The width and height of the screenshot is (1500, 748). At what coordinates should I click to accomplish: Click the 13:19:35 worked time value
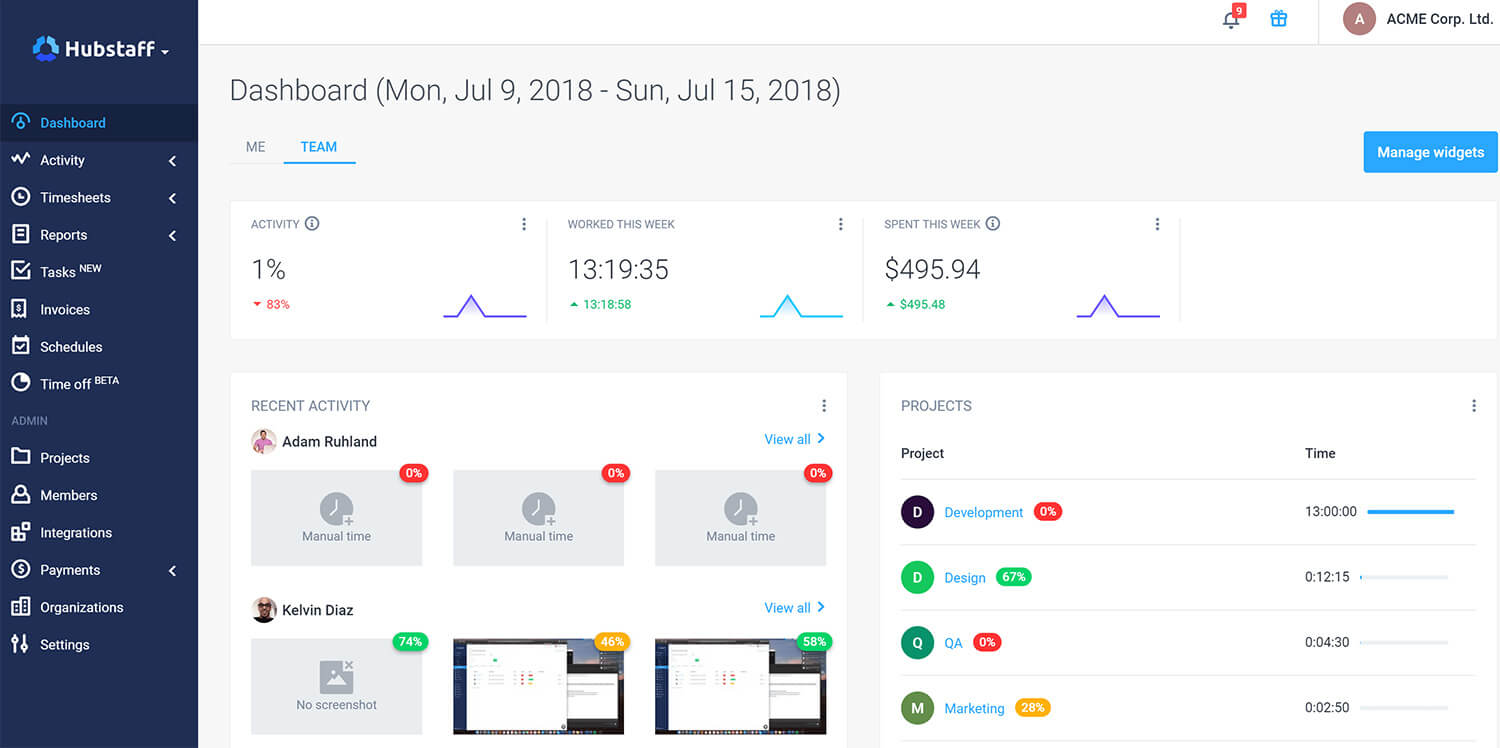point(618,269)
